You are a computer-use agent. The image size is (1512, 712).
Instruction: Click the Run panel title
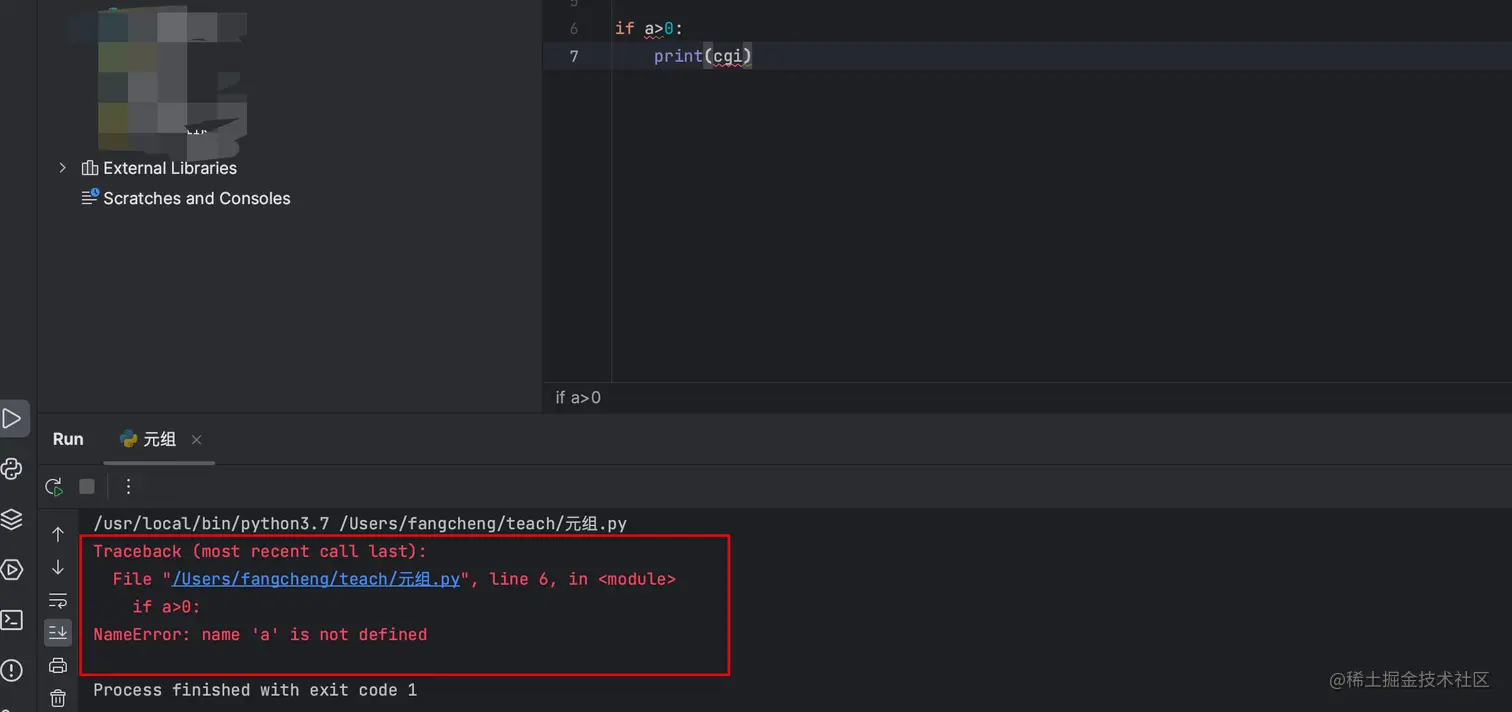click(68, 439)
